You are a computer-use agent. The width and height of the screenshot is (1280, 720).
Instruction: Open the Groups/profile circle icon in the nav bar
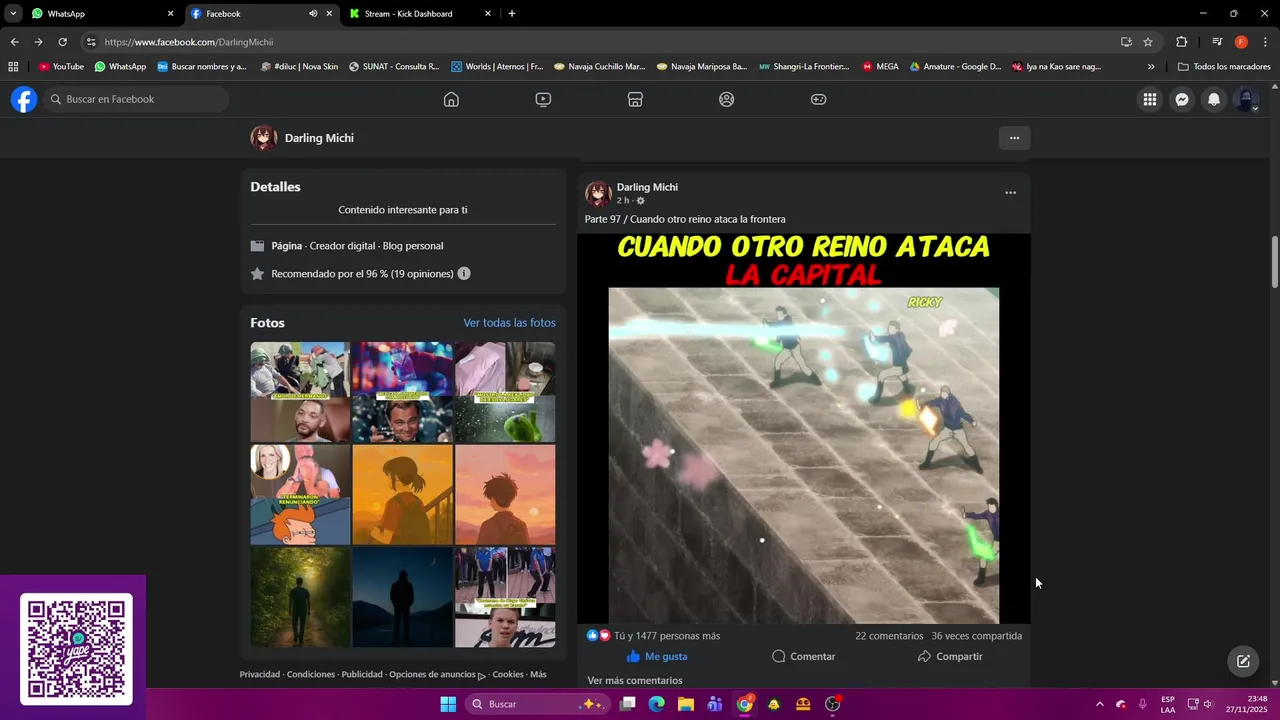point(727,99)
